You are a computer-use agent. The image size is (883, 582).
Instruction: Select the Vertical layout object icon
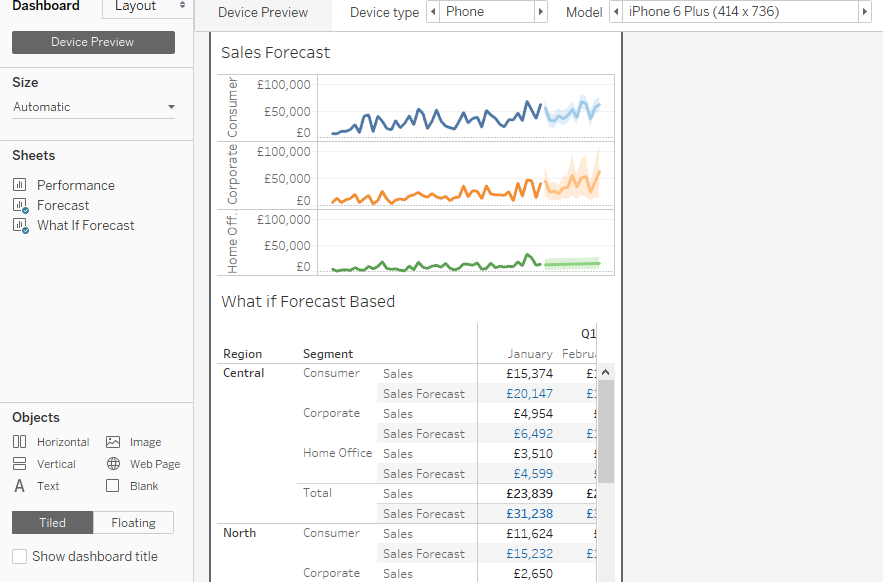19,464
